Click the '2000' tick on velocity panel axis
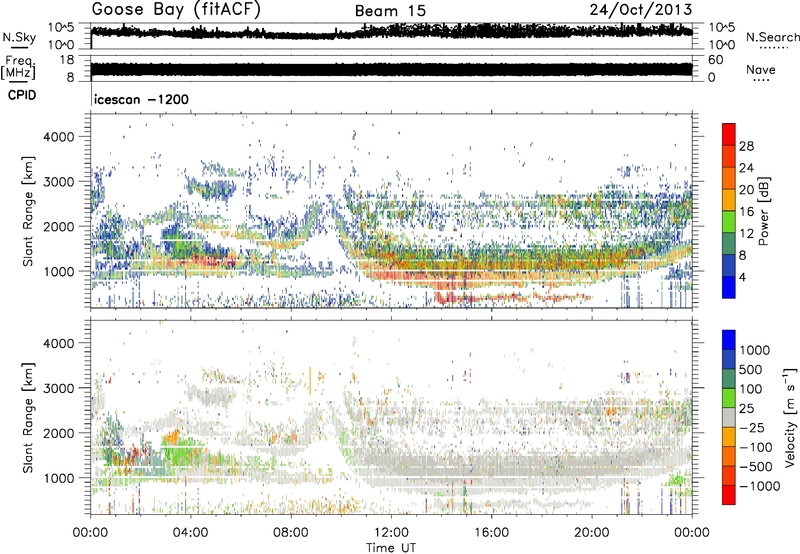Viewport: 800px width, 554px height. coord(59,433)
